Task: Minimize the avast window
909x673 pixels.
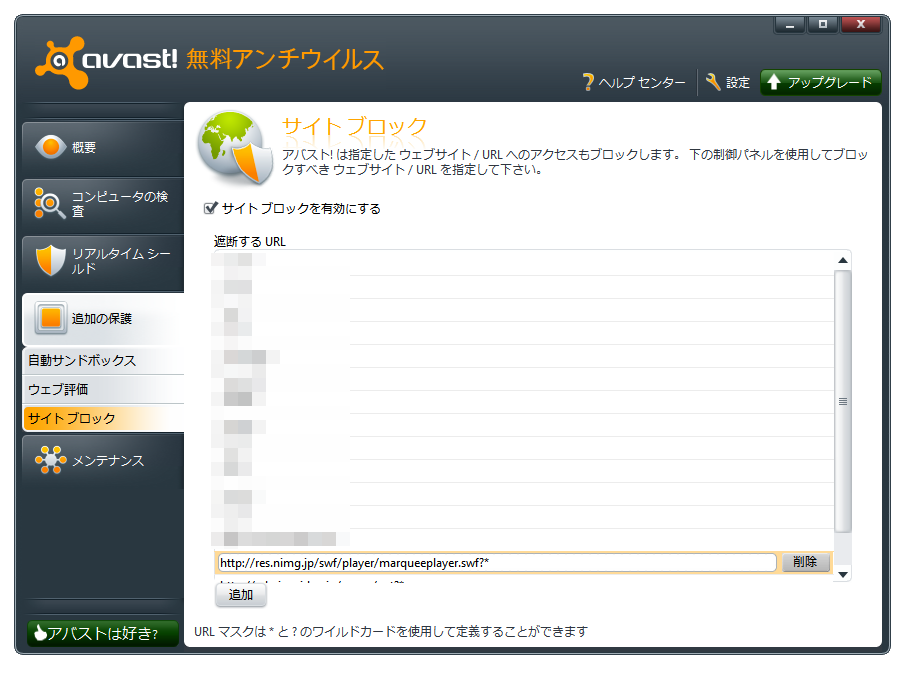Action: point(790,25)
